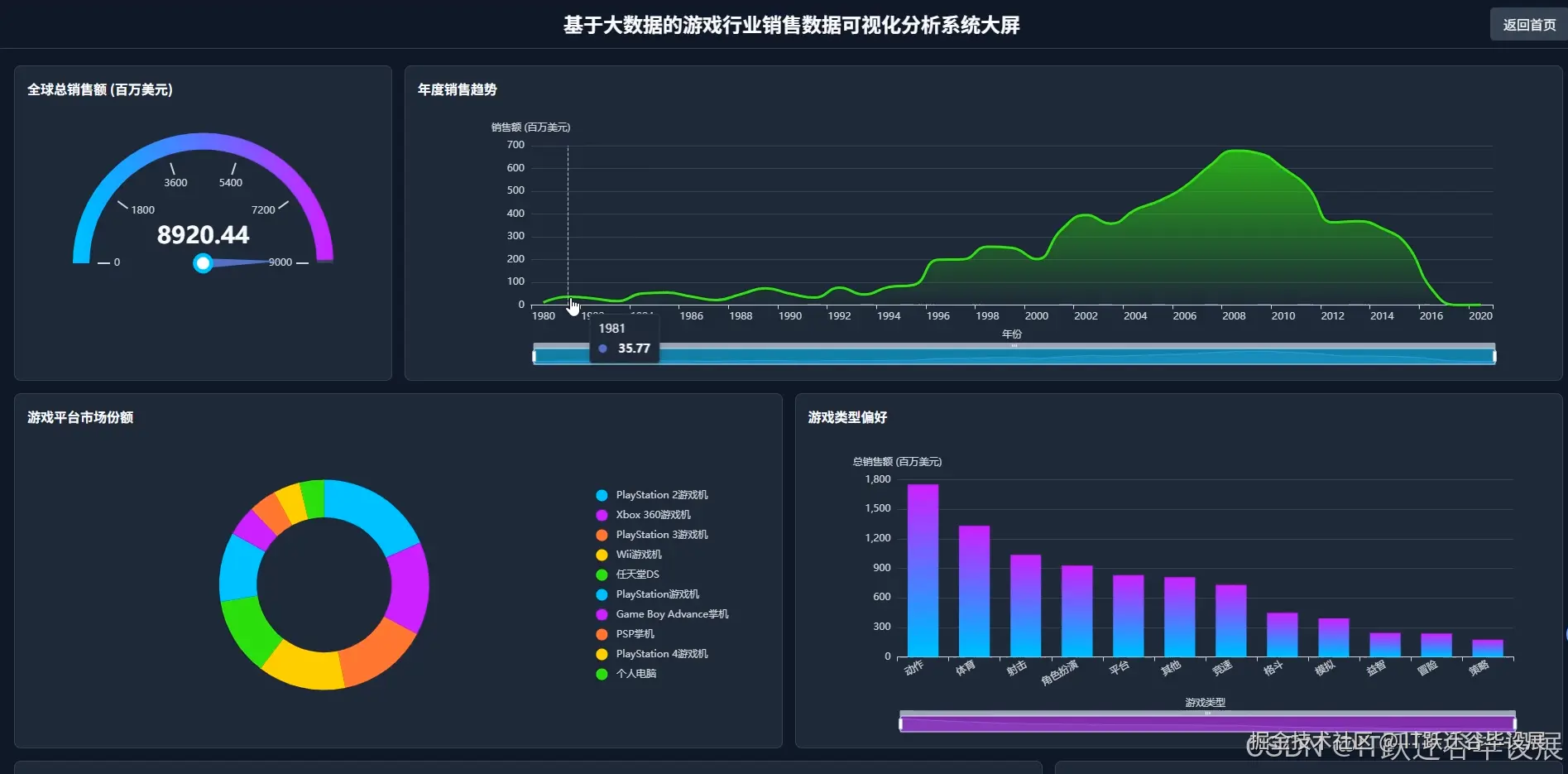Toggle the PlayStation 4游戏机 legend entry
The image size is (1568, 774).
(x=601, y=653)
